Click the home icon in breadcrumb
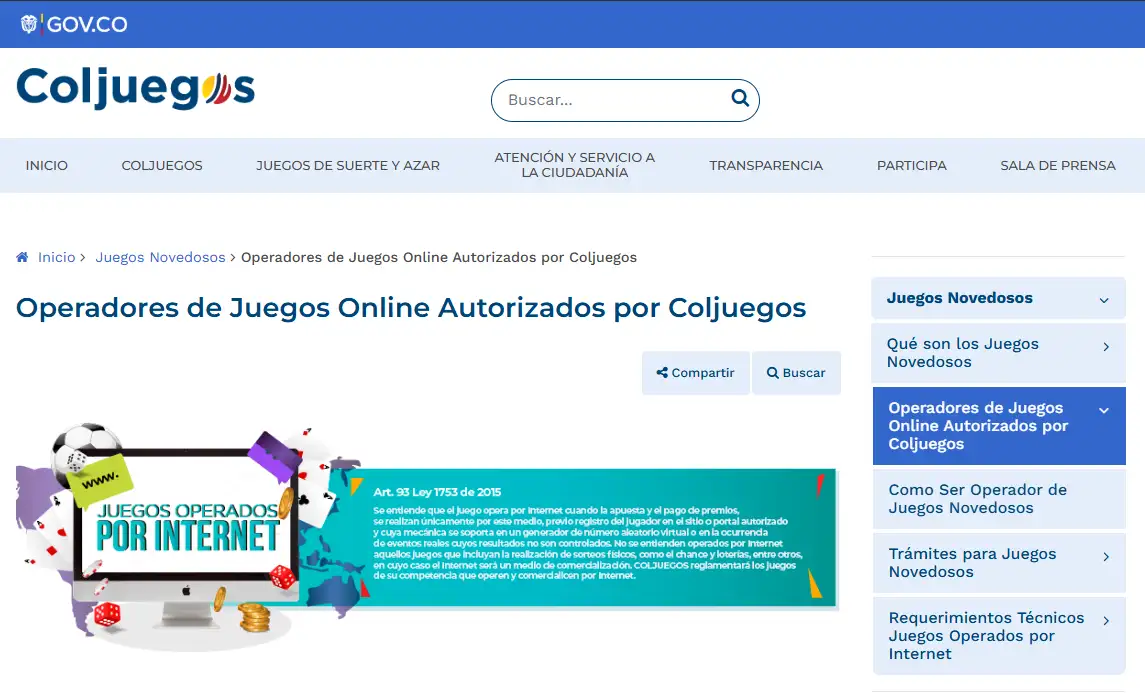This screenshot has width=1145, height=696. tap(23, 257)
